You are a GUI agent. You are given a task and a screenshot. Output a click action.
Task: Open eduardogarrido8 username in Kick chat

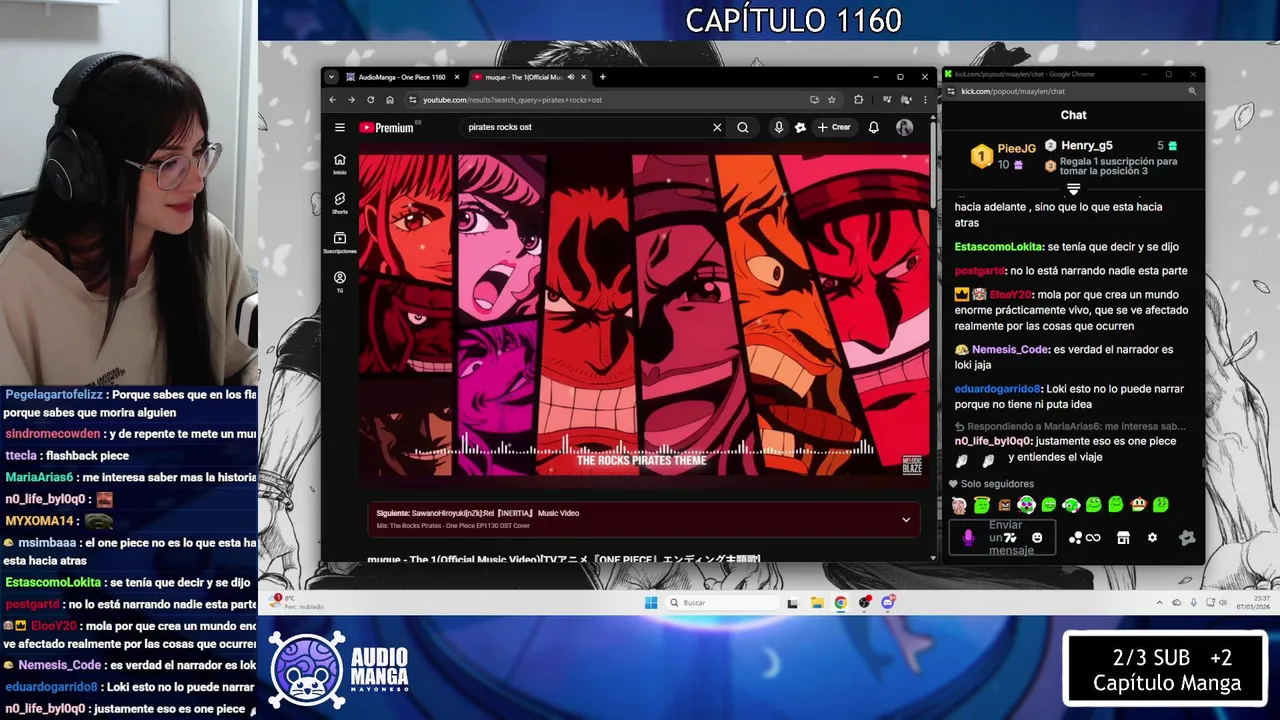pos(998,389)
